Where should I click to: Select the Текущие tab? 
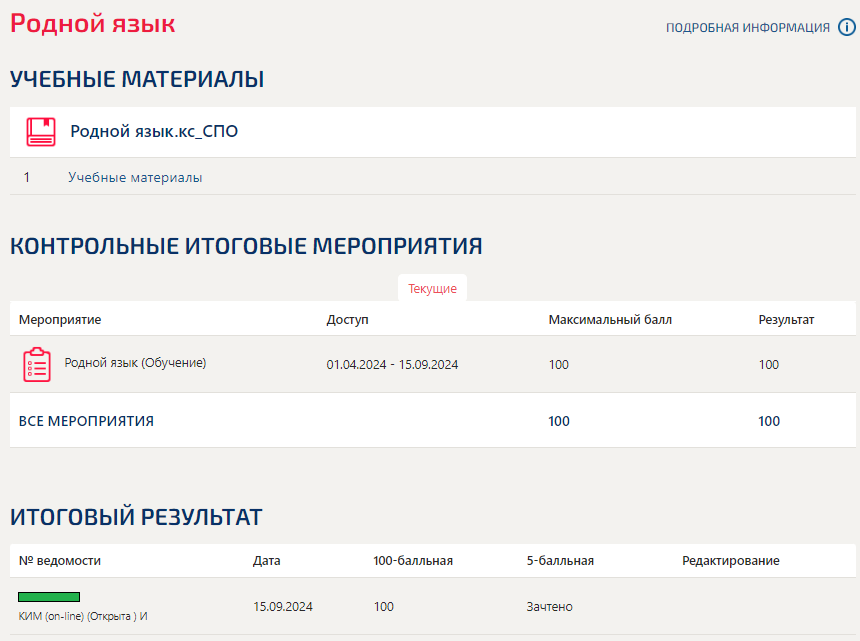click(432, 288)
